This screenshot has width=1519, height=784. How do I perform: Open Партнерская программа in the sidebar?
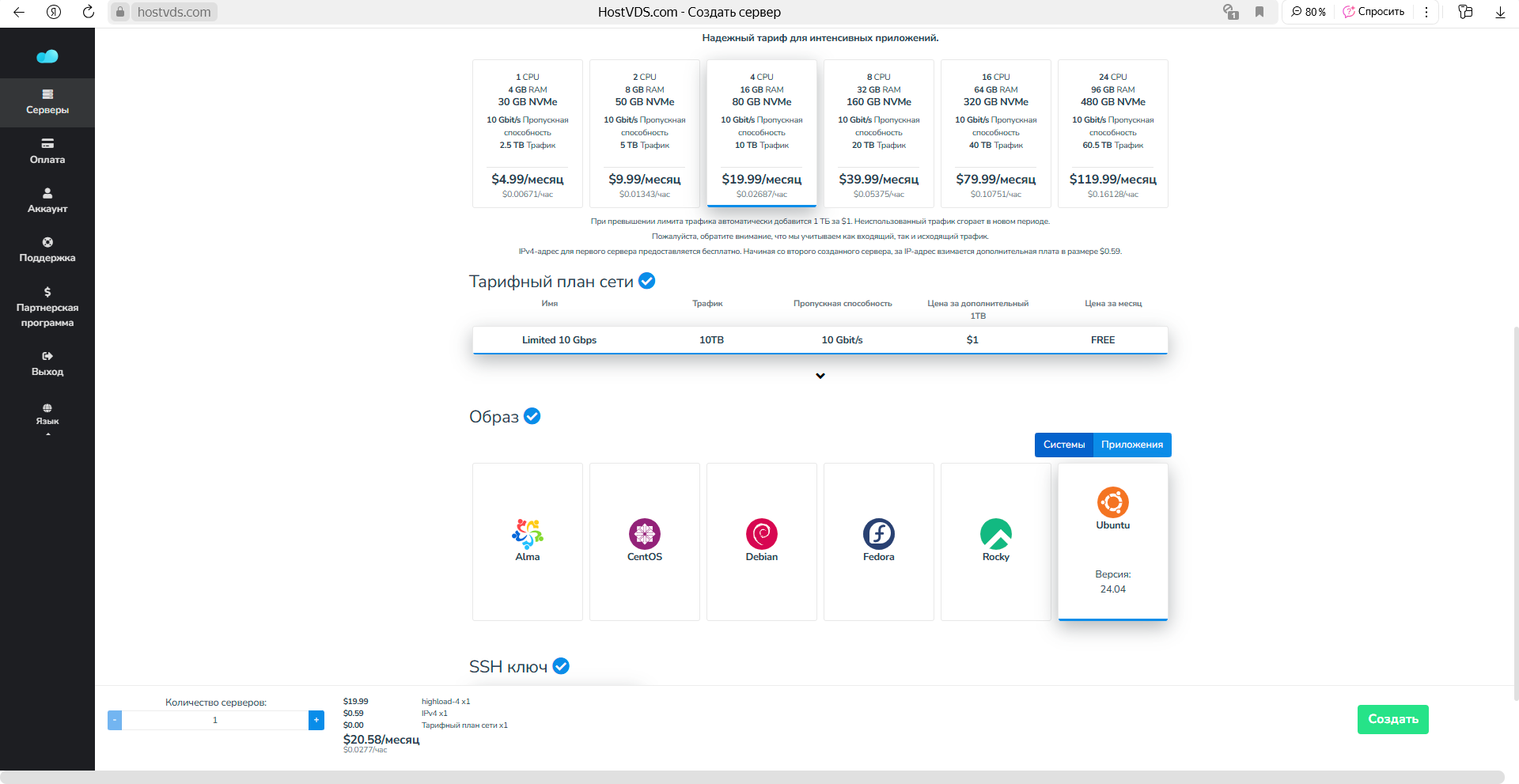[x=47, y=307]
